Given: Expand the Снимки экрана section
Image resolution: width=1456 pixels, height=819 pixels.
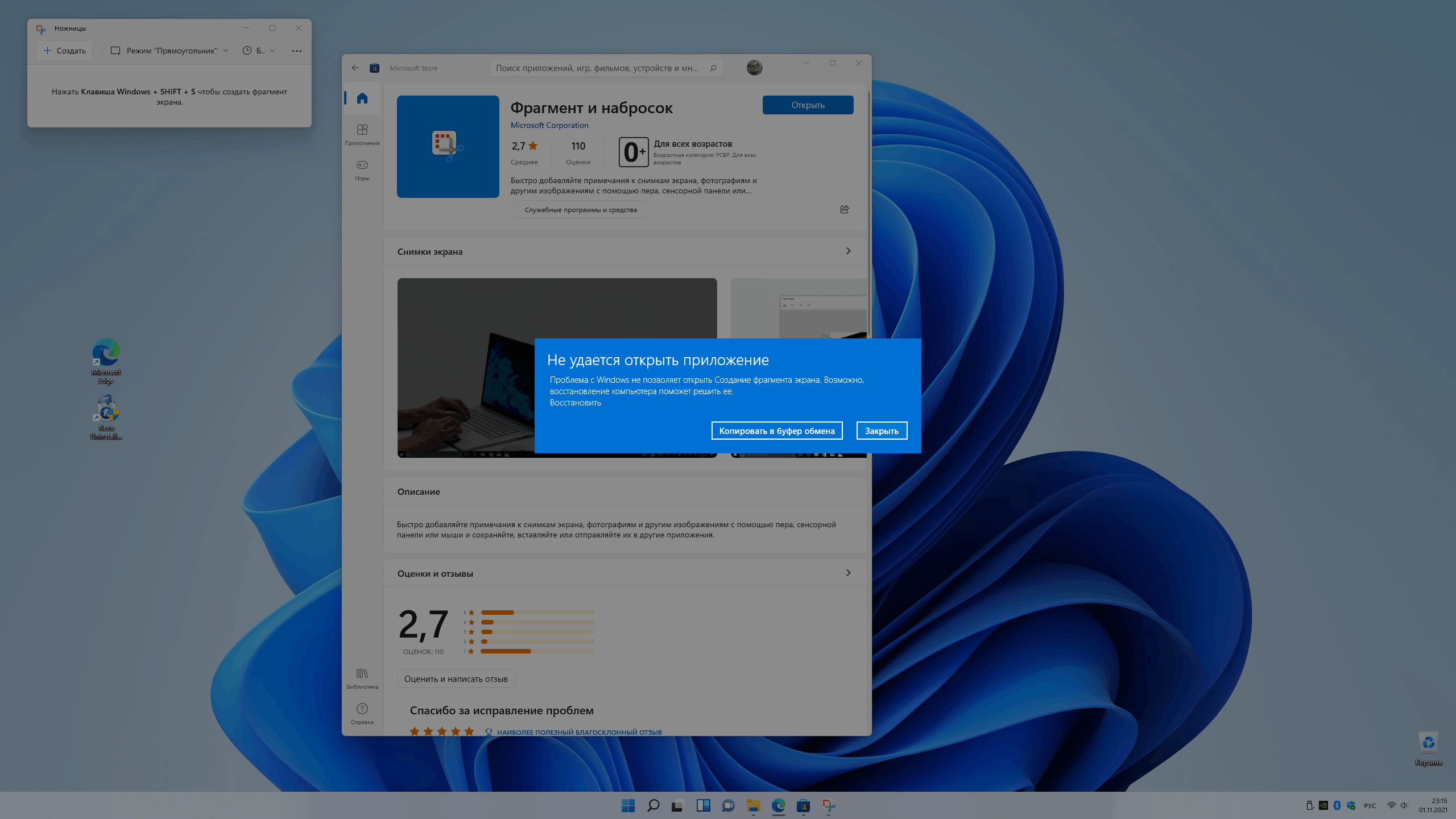Looking at the screenshot, I should [x=848, y=251].
